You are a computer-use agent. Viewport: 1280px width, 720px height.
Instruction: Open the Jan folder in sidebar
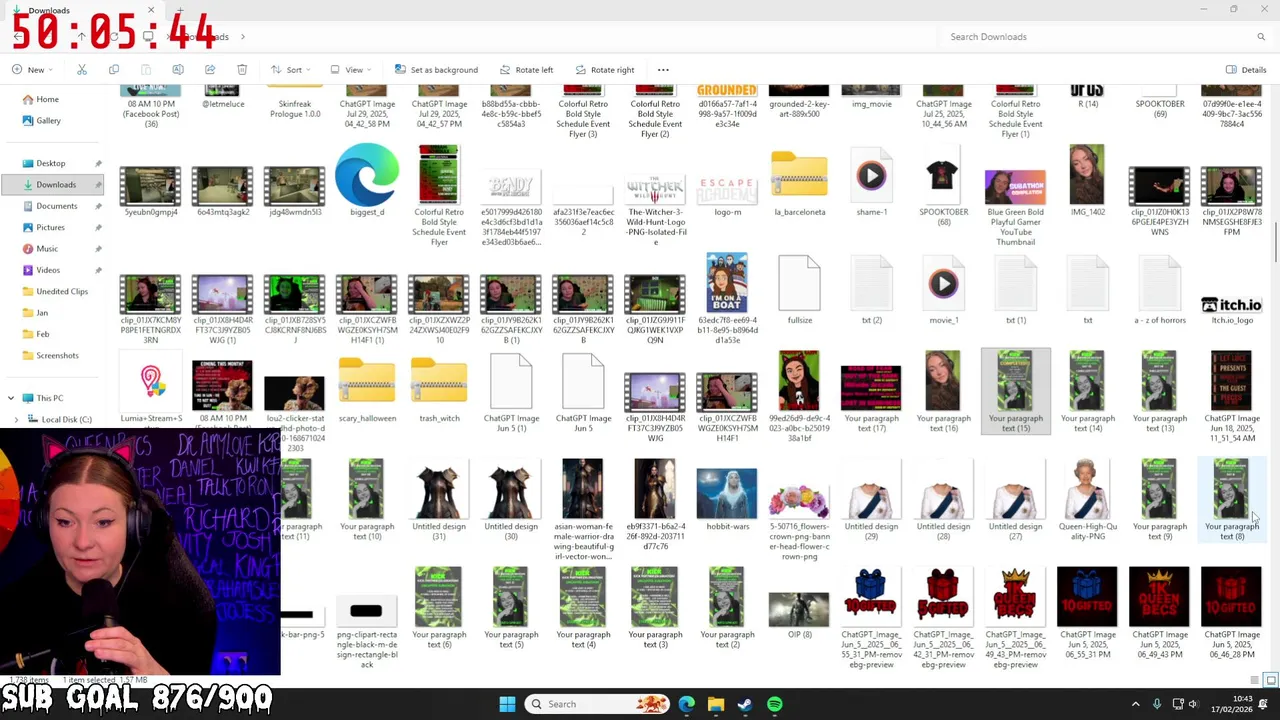point(42,312)
